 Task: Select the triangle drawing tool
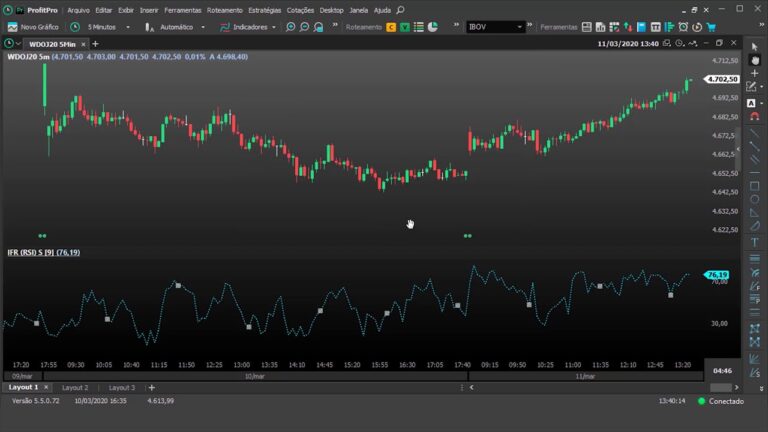[754, 213]
